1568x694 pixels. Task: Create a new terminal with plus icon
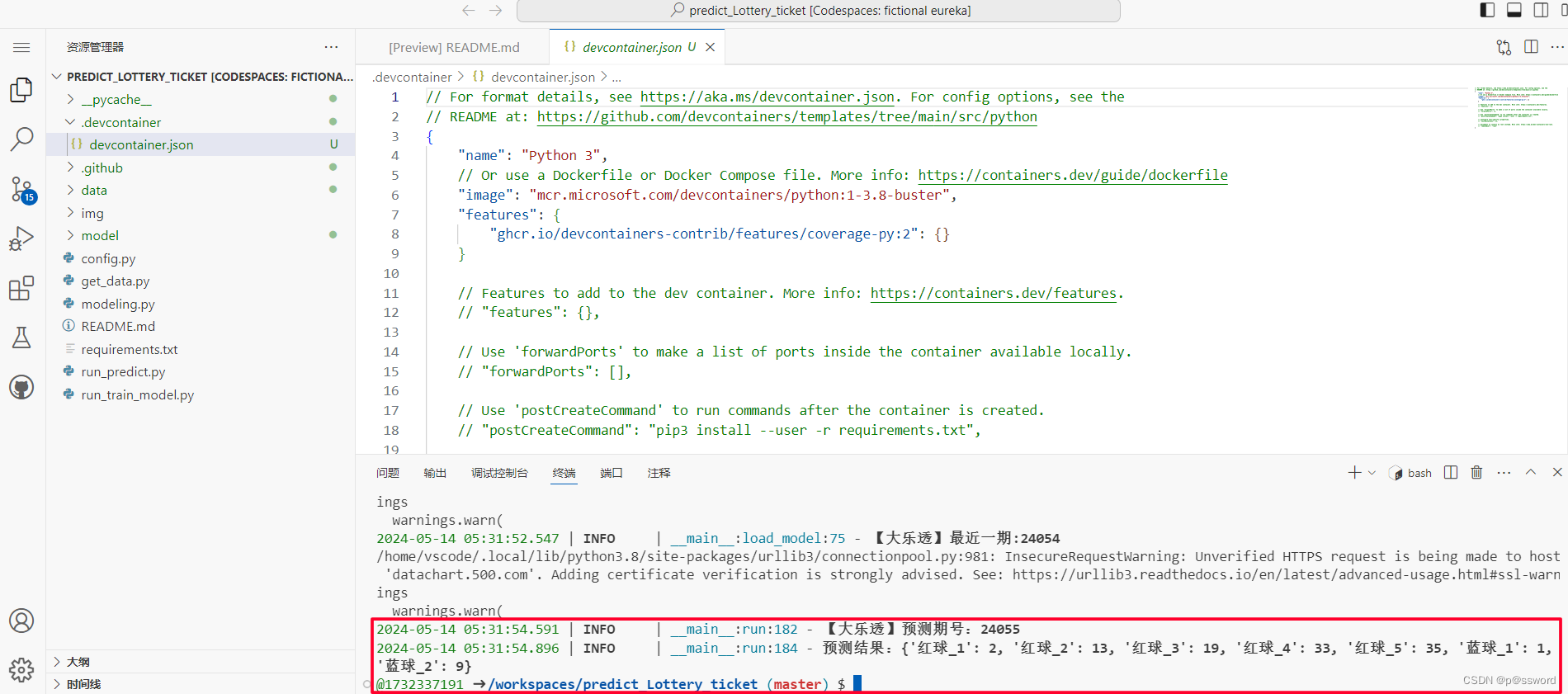1354,473
